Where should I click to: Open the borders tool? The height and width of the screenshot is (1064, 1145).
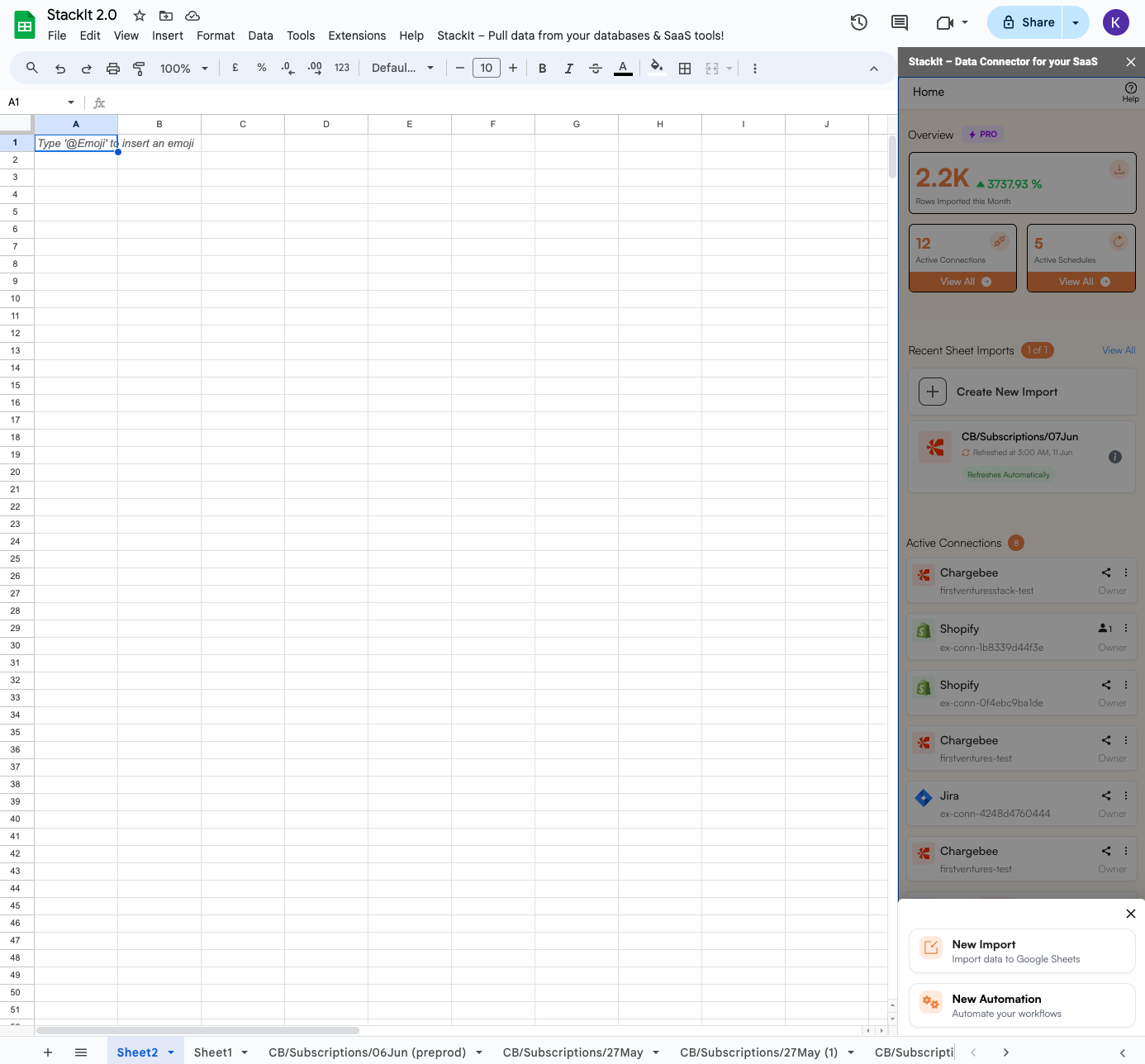pos(685,69)
